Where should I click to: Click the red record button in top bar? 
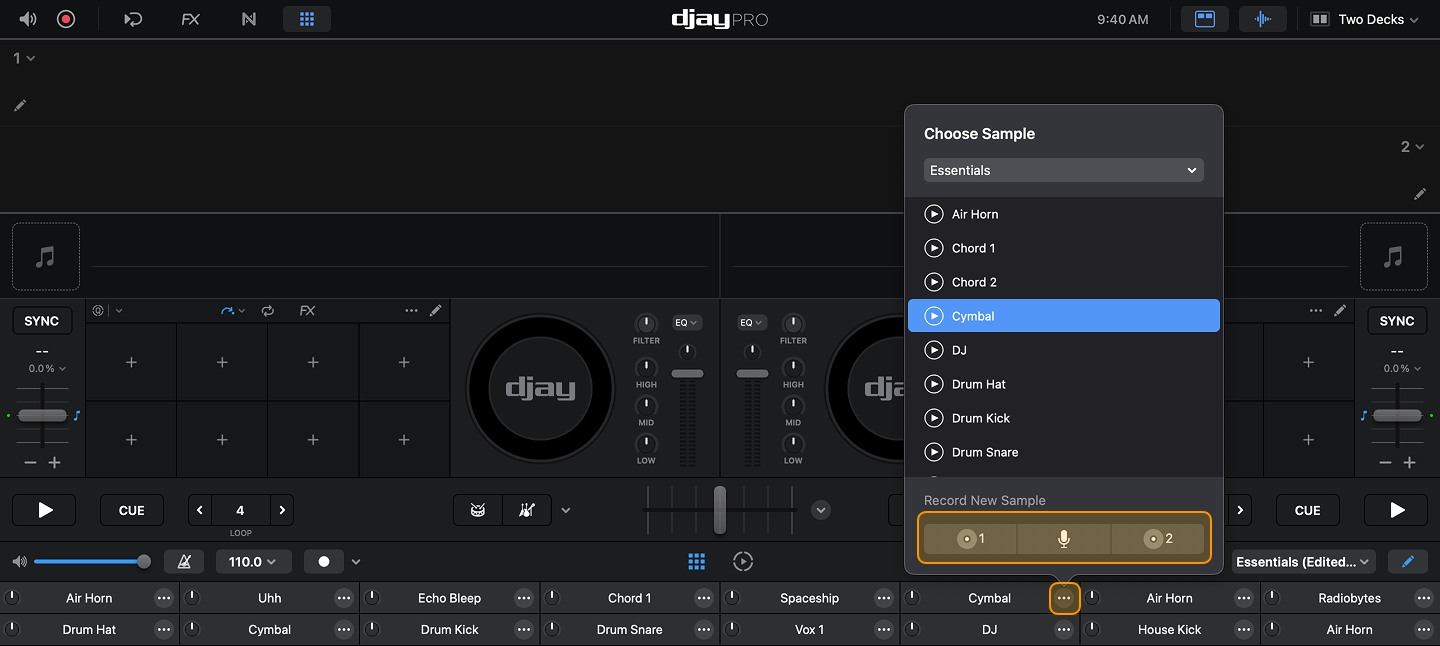point(66,19)
